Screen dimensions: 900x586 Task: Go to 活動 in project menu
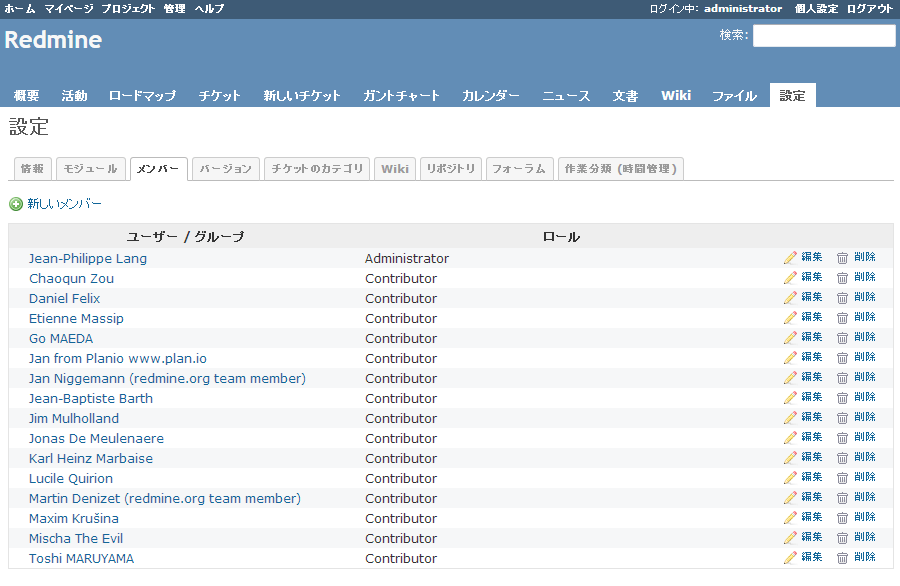click(75, 96)
